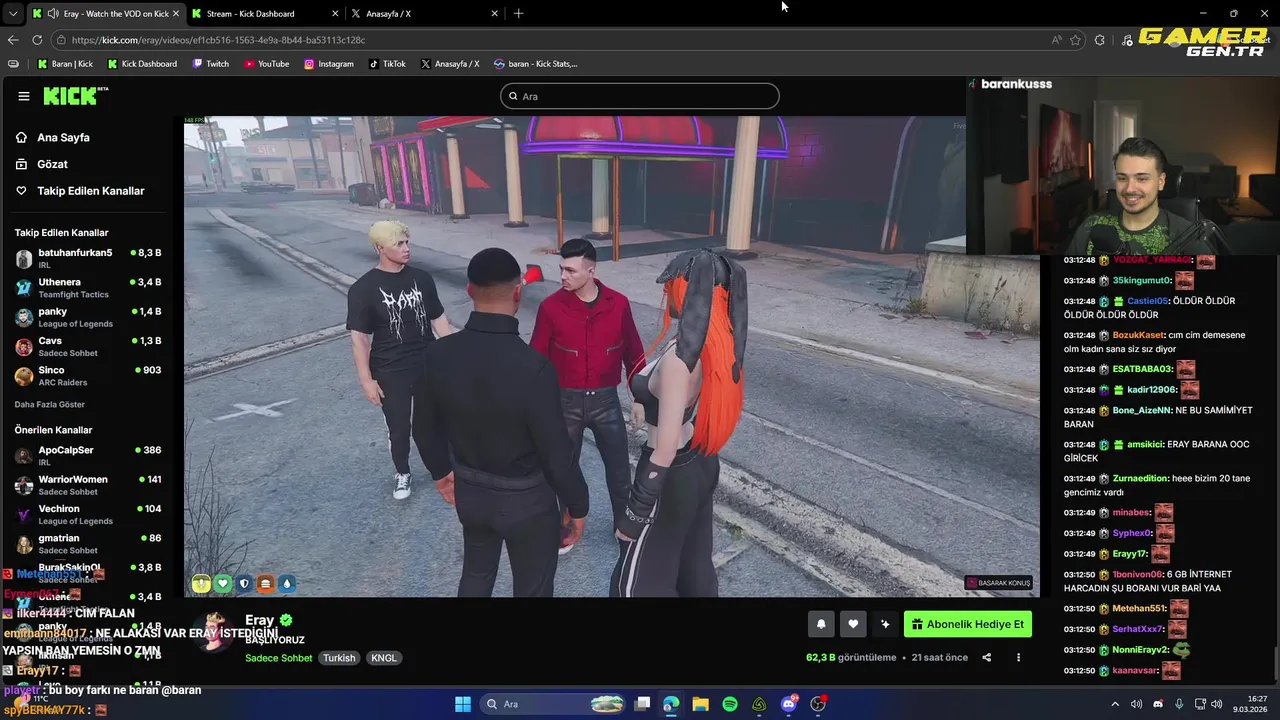
Task: Open Takip Edilen Kanallar sidebar item
Action: coord(80,191)
